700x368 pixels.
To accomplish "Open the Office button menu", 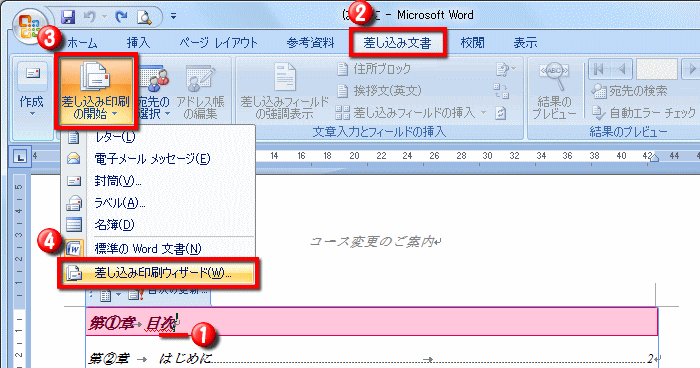I will pos(29,25).
